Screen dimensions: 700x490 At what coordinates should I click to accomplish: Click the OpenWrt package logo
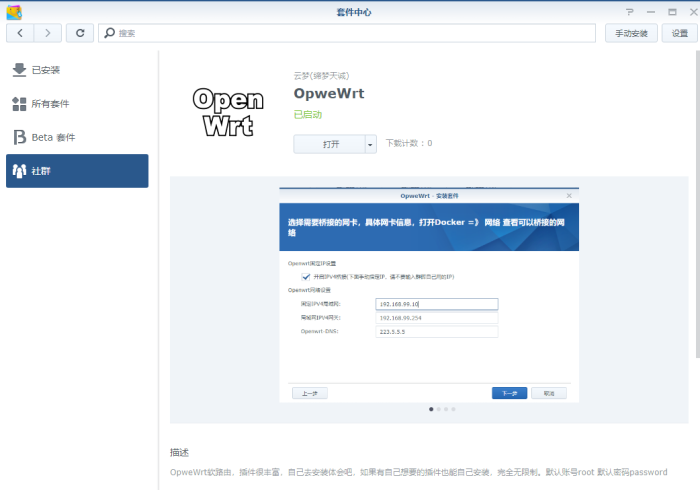pos(228,111)
